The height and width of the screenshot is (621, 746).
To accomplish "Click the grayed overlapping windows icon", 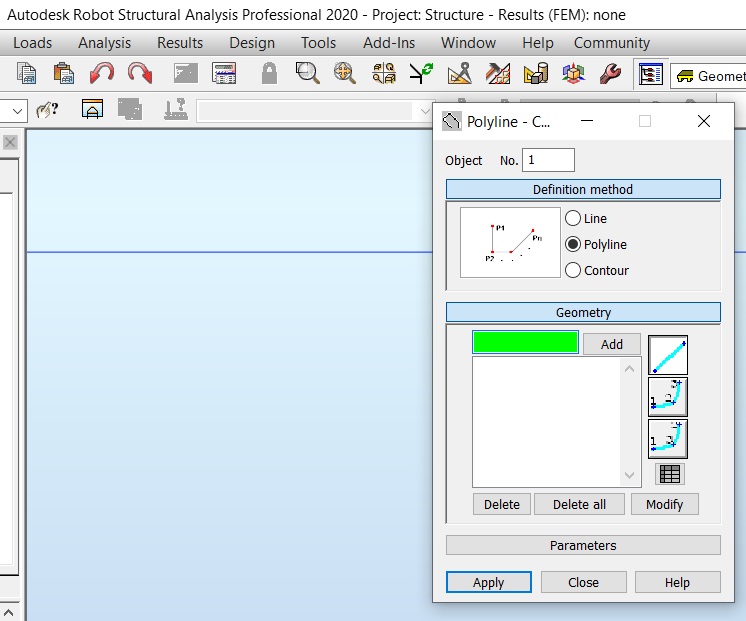I will pos(130,109).
